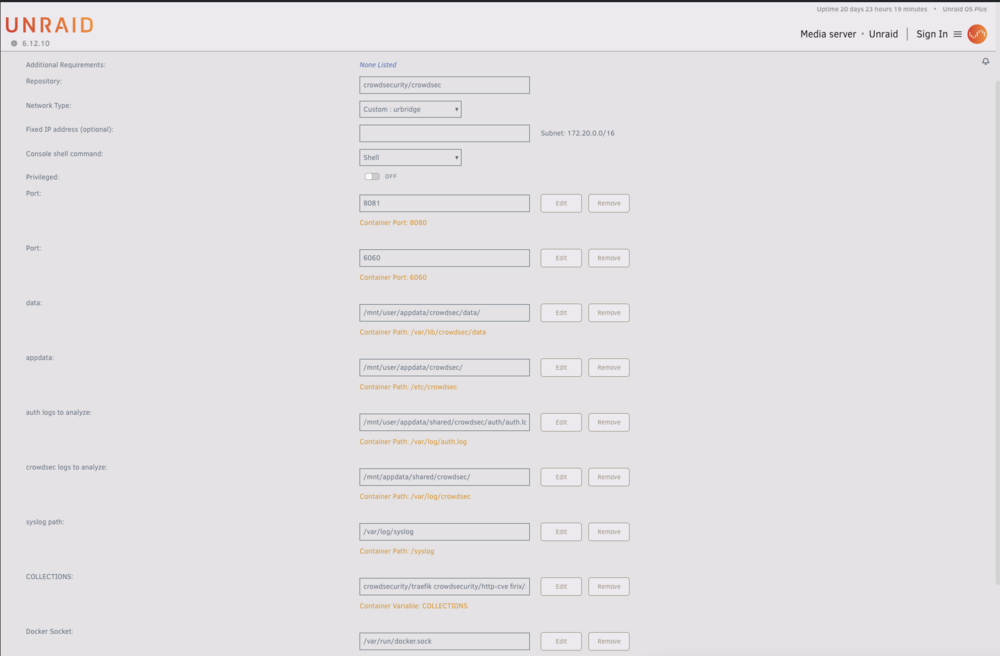This screenshot has width=1000, height=656.
Task: Click Container Variable: COLLECTIONS text
Action: pos(413,606)
